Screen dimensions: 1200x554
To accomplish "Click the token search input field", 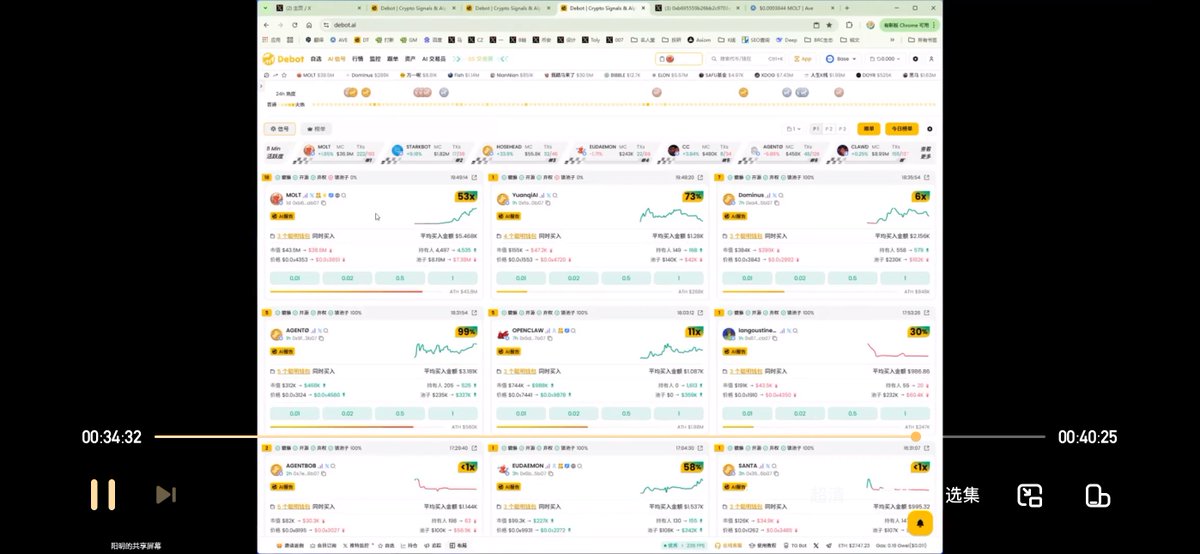I will pos(746,59).
